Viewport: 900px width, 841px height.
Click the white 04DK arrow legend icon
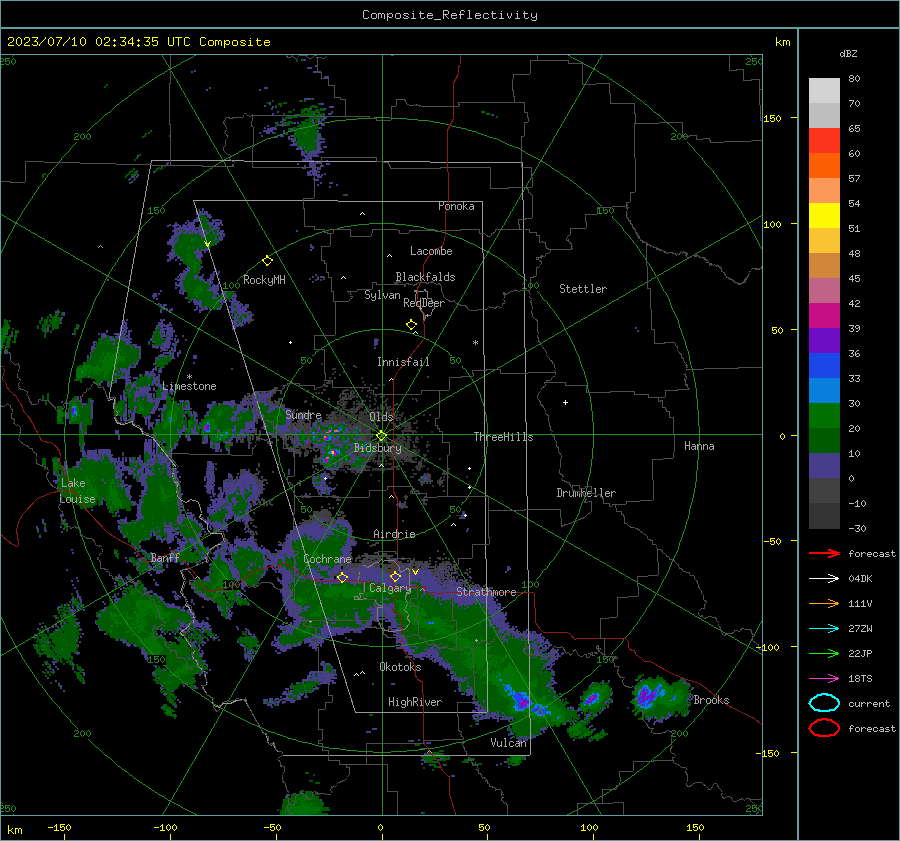[824, 579]
